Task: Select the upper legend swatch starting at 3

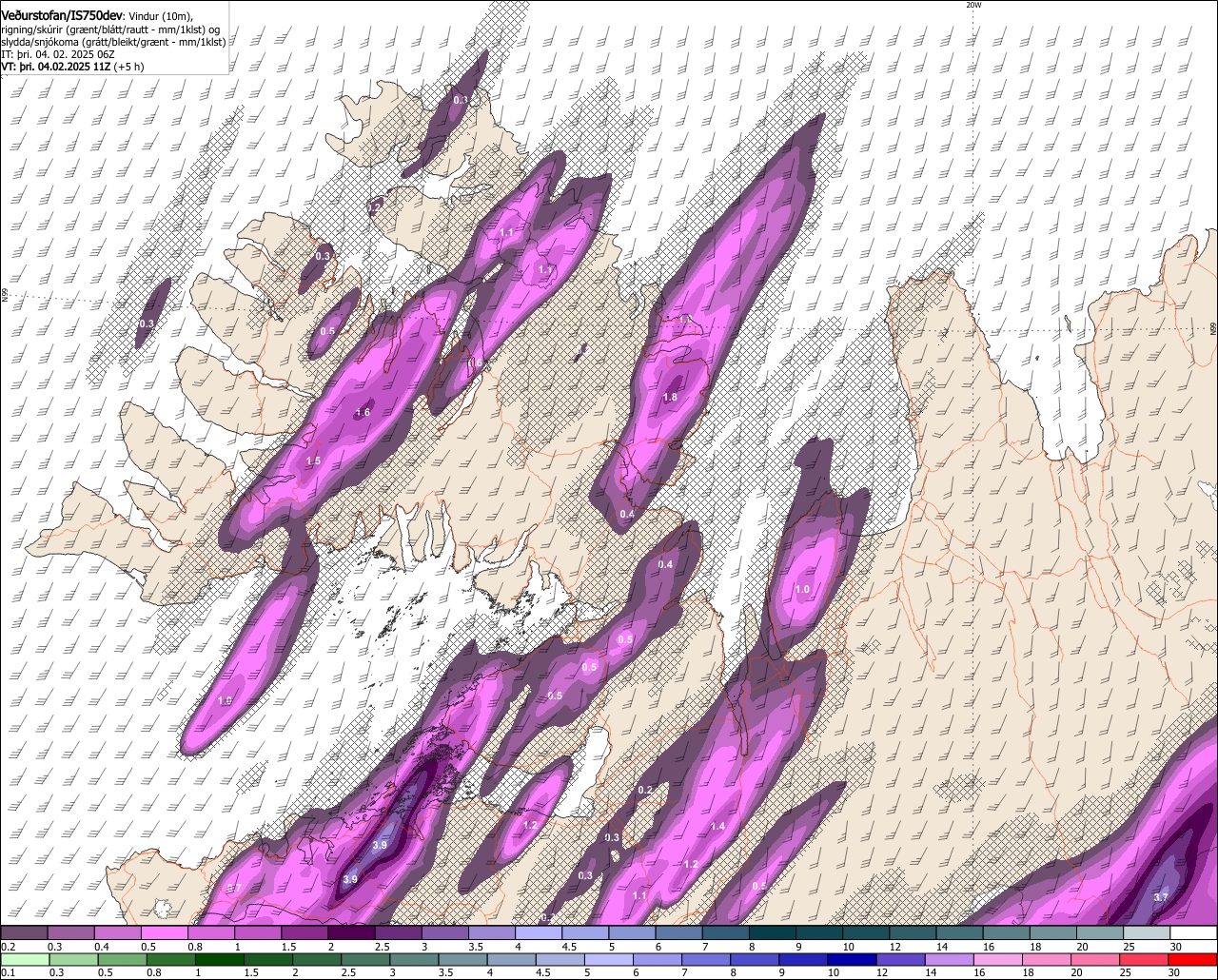Action: (444, 932)
